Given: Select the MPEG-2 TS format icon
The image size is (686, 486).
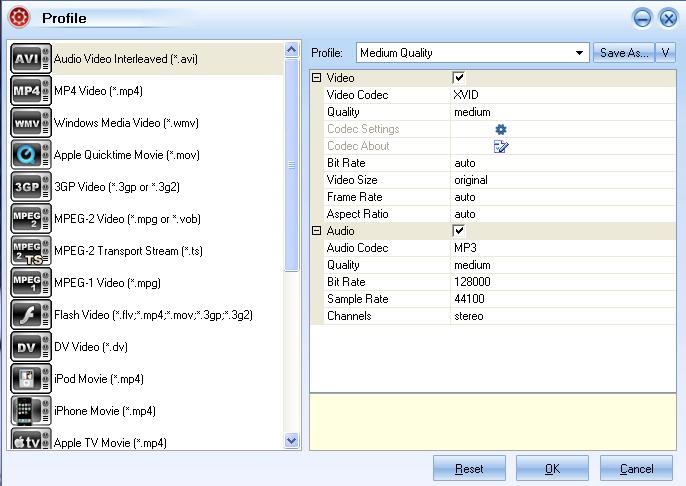Looking at the screenshot, I should click(x=31, y=251).
